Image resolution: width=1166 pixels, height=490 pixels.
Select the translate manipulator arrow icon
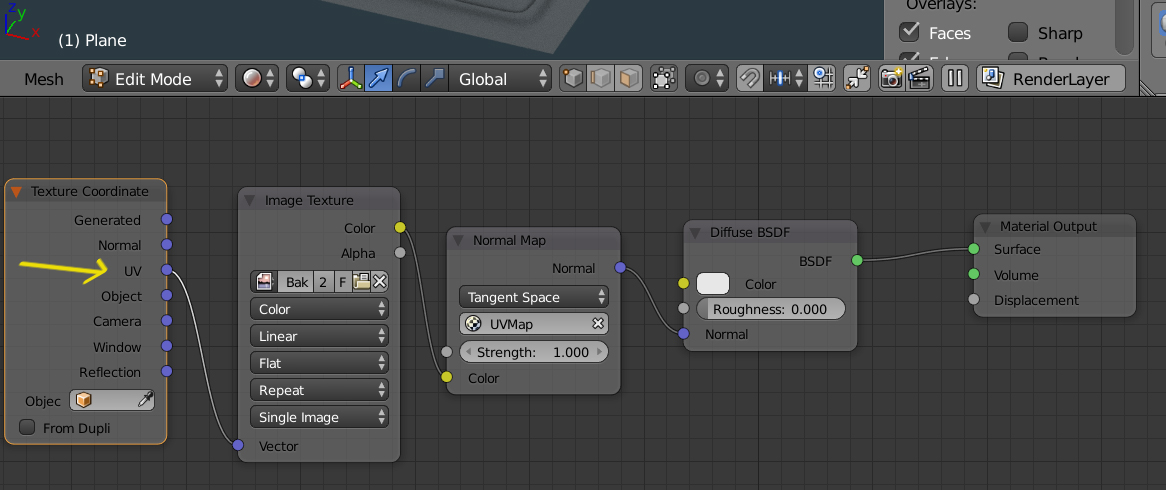379,79
